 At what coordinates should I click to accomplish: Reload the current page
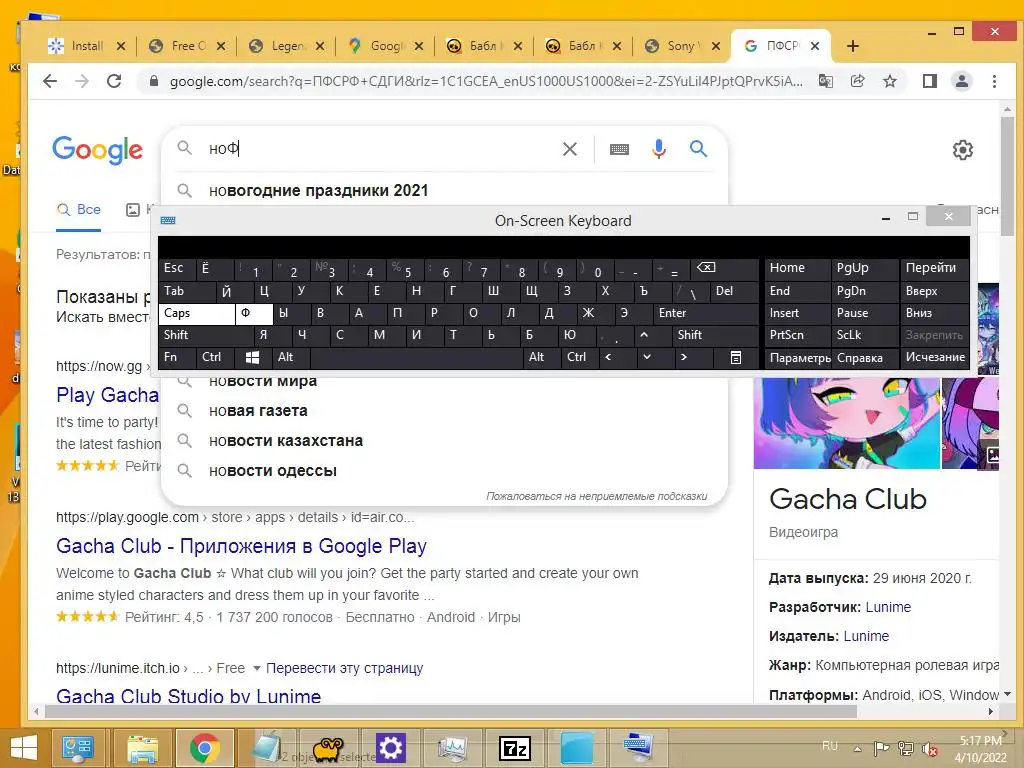pos(114,81)
